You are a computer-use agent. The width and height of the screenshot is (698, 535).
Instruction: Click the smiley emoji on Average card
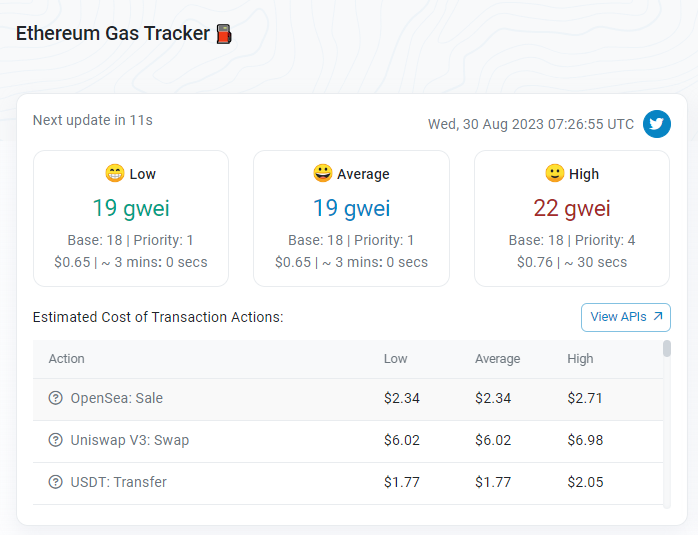coord(323,173)
